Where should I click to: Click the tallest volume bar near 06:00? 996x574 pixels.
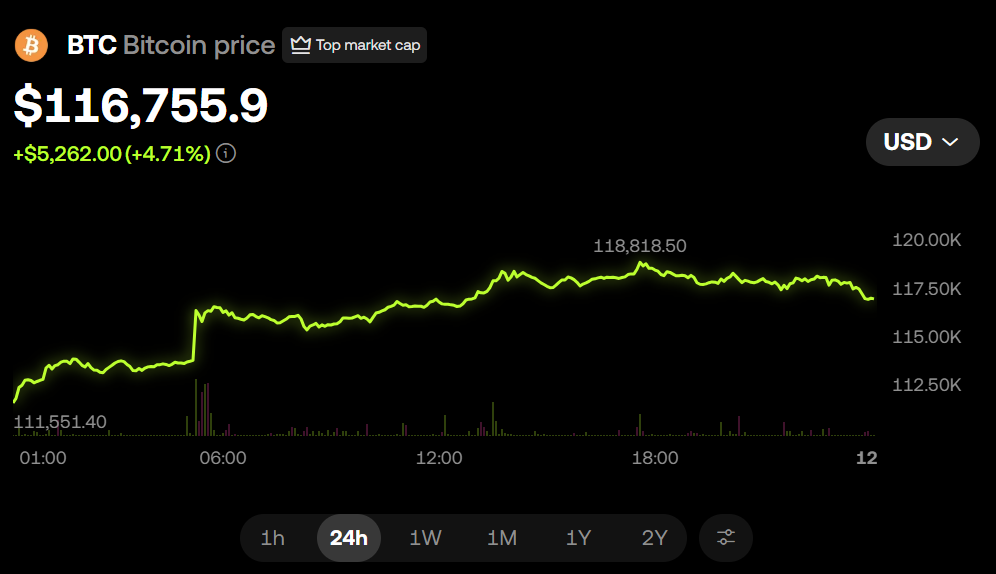[196, 407]
